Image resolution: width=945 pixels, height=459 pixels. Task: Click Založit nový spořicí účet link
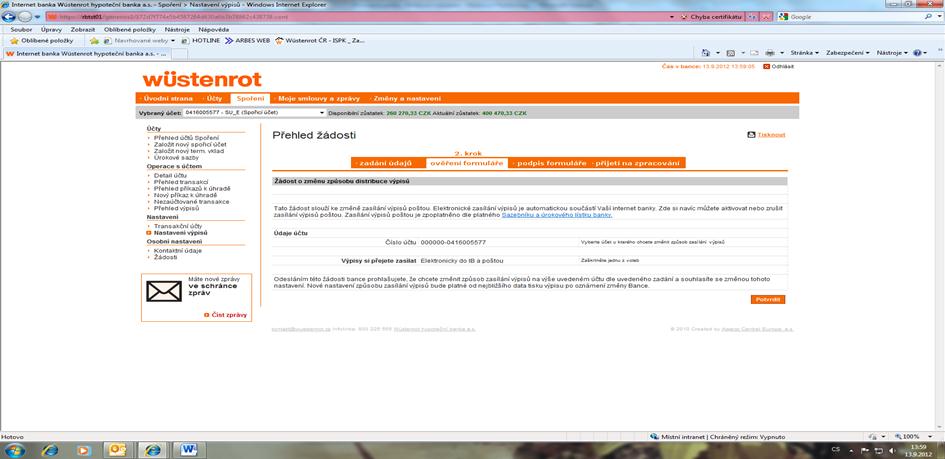click(x=190, y=145)
